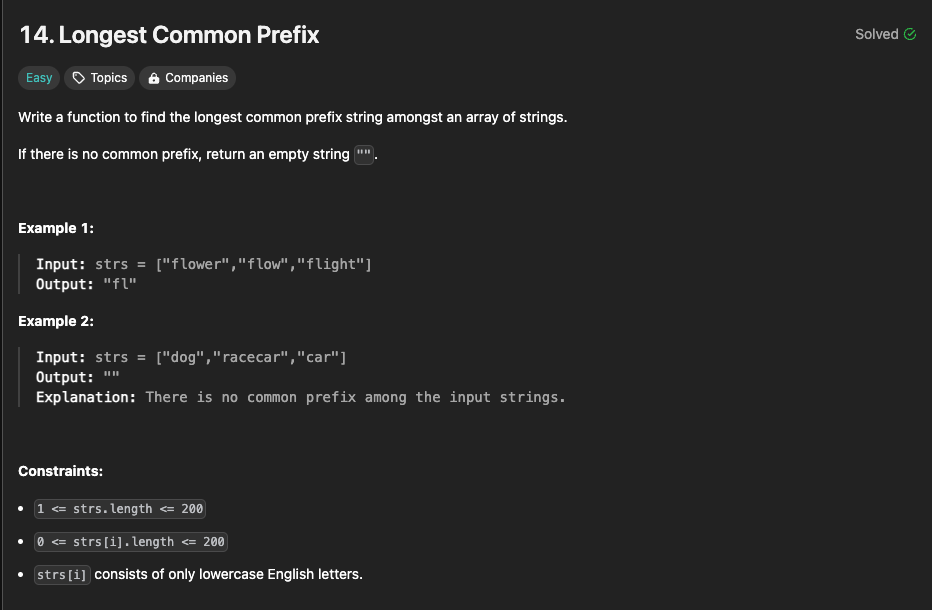Screen dimensions: 932x610
Task: Click the Constraints heading
Action: pyautogui.click(x=60, y=470)
